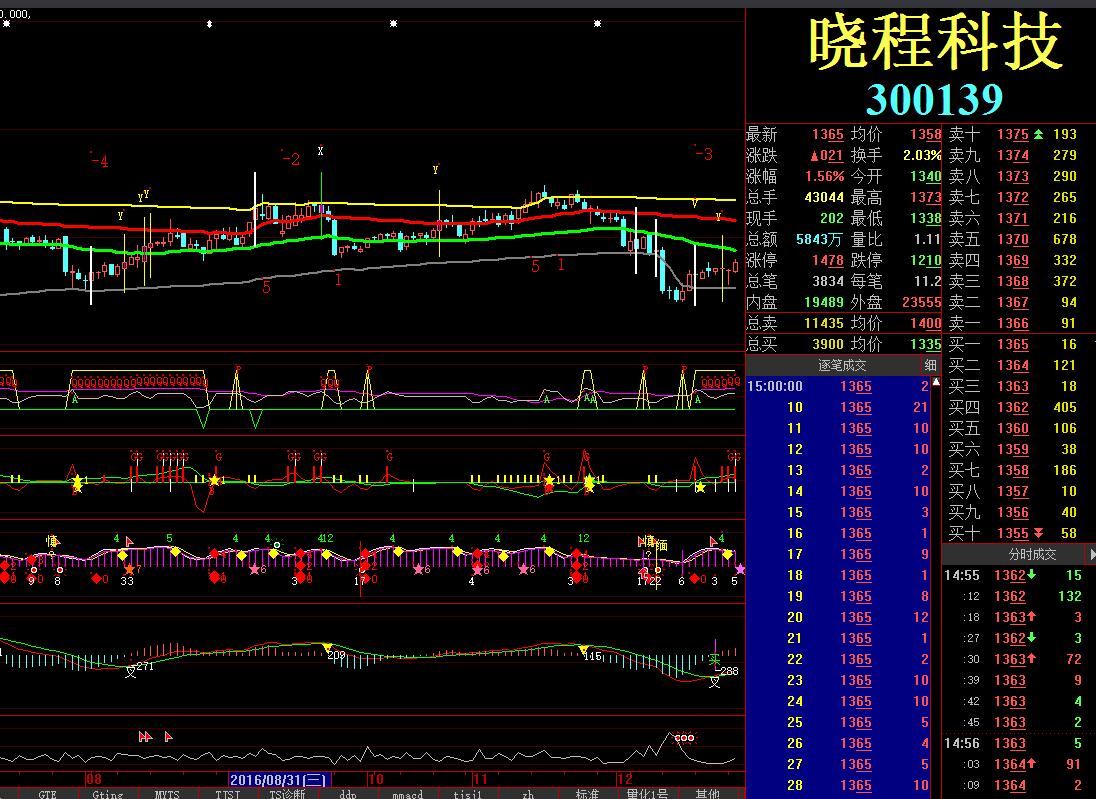Select the 2016/08/31(三) date label on the time axis
This screenshot has height=799, width=1096.
[x=278, y=779]
